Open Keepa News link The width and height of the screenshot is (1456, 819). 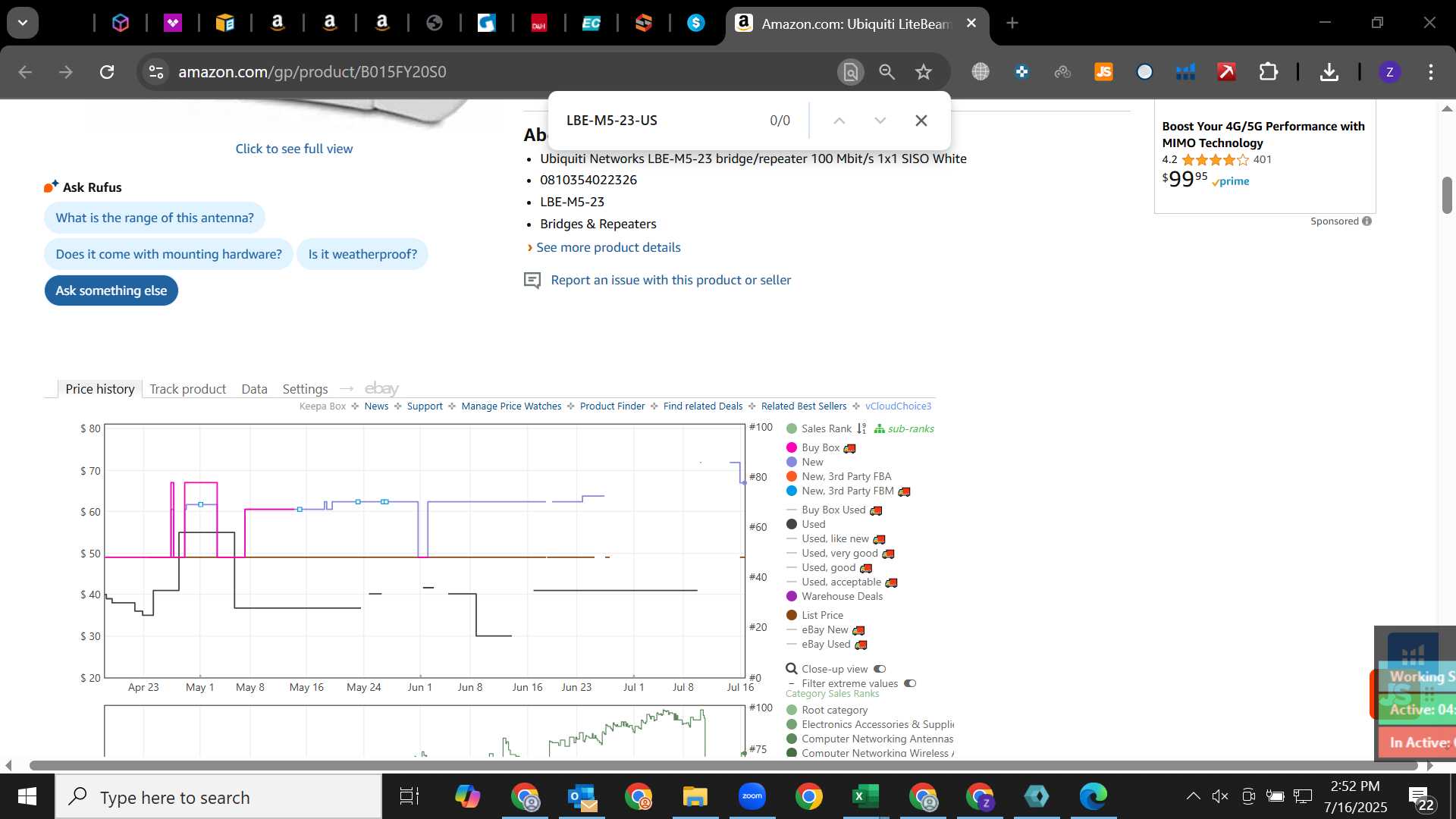pyautogui.click(x=376, y=406)
